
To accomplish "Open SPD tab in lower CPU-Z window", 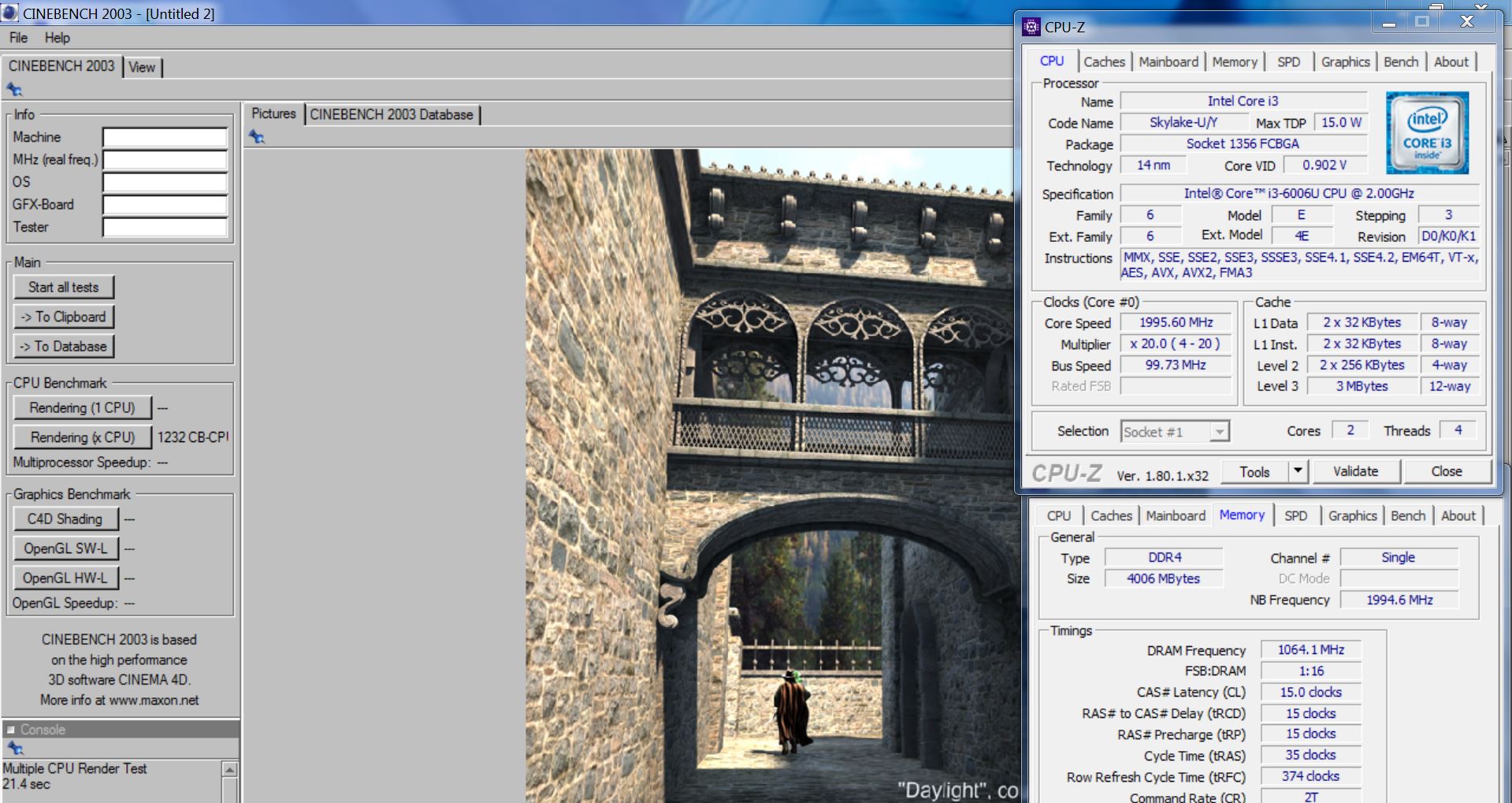I will [x=1296, y=515].
